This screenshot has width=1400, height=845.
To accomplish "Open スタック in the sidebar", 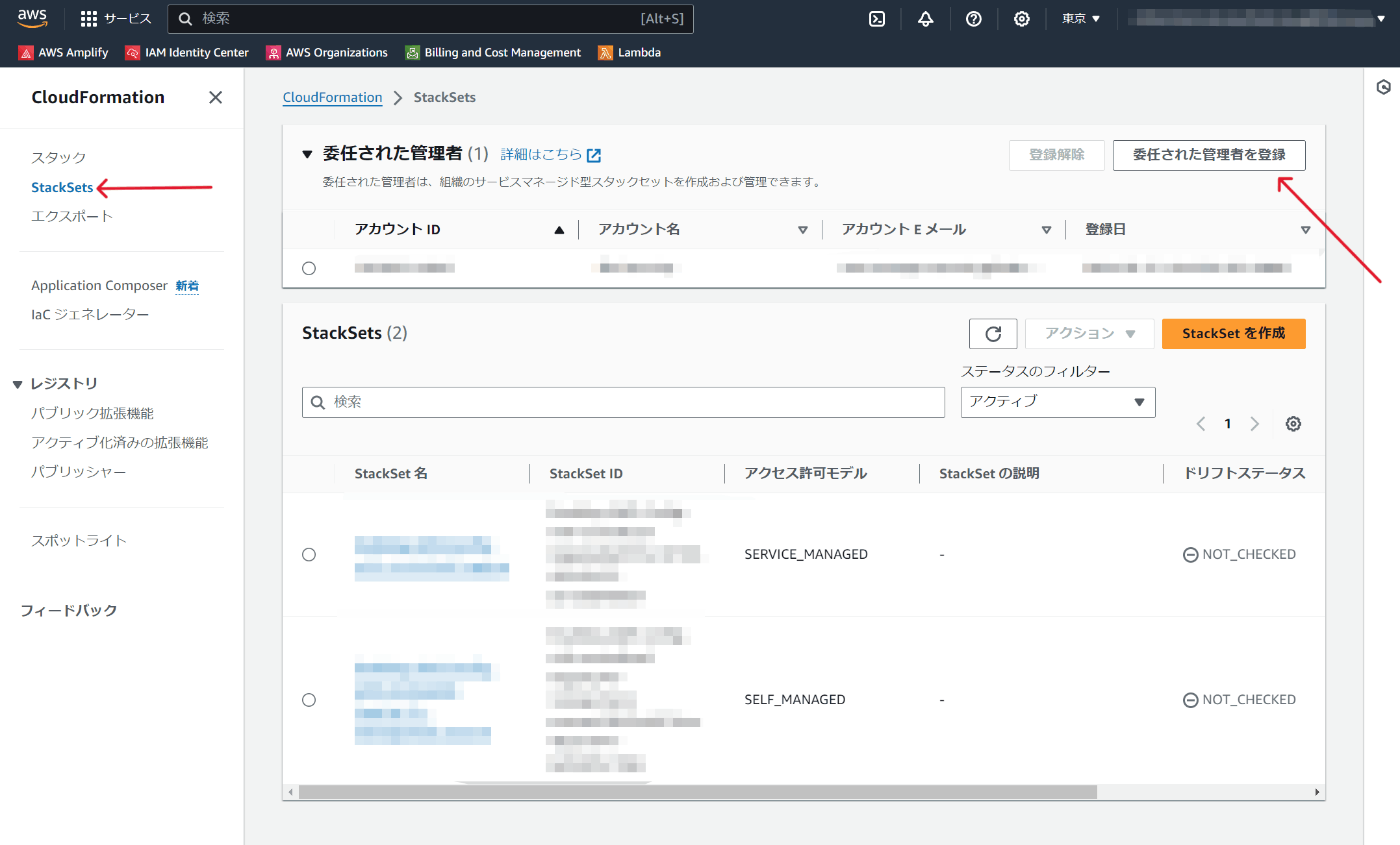I will click(59, 158).
